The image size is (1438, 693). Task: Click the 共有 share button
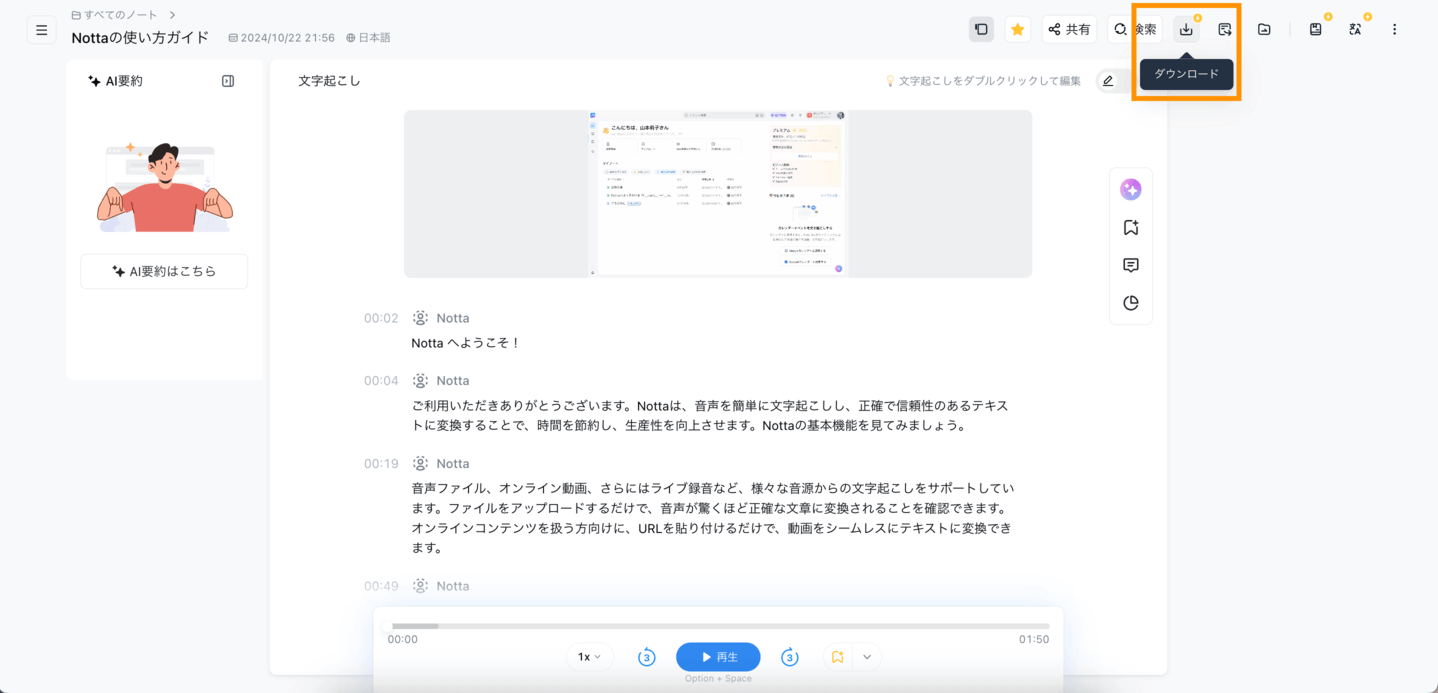pyautogui.click(x=1069, y=30)
